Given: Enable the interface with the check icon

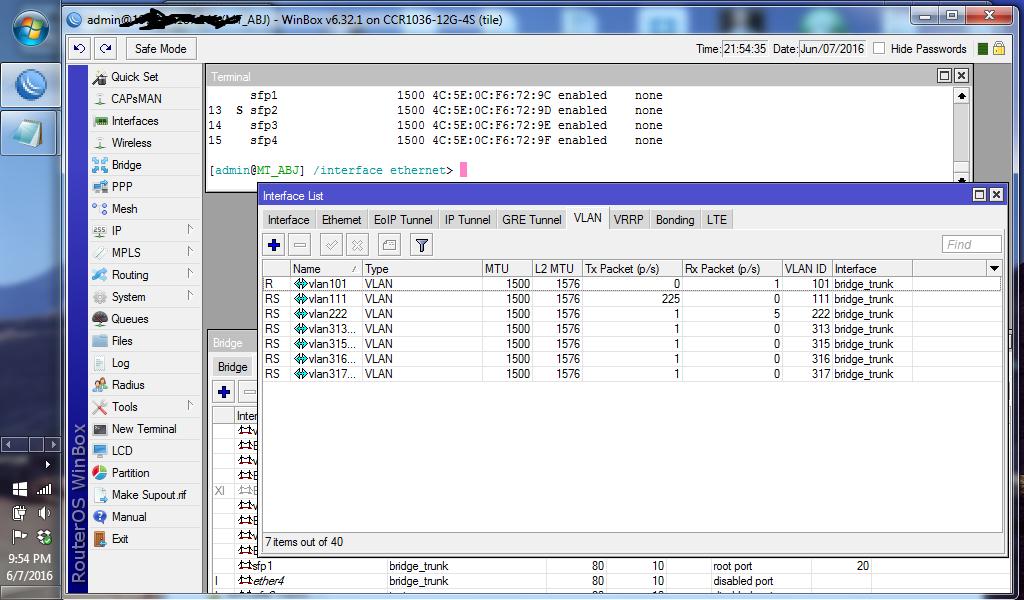Looking at the screenshot, I should coord(329,244).
